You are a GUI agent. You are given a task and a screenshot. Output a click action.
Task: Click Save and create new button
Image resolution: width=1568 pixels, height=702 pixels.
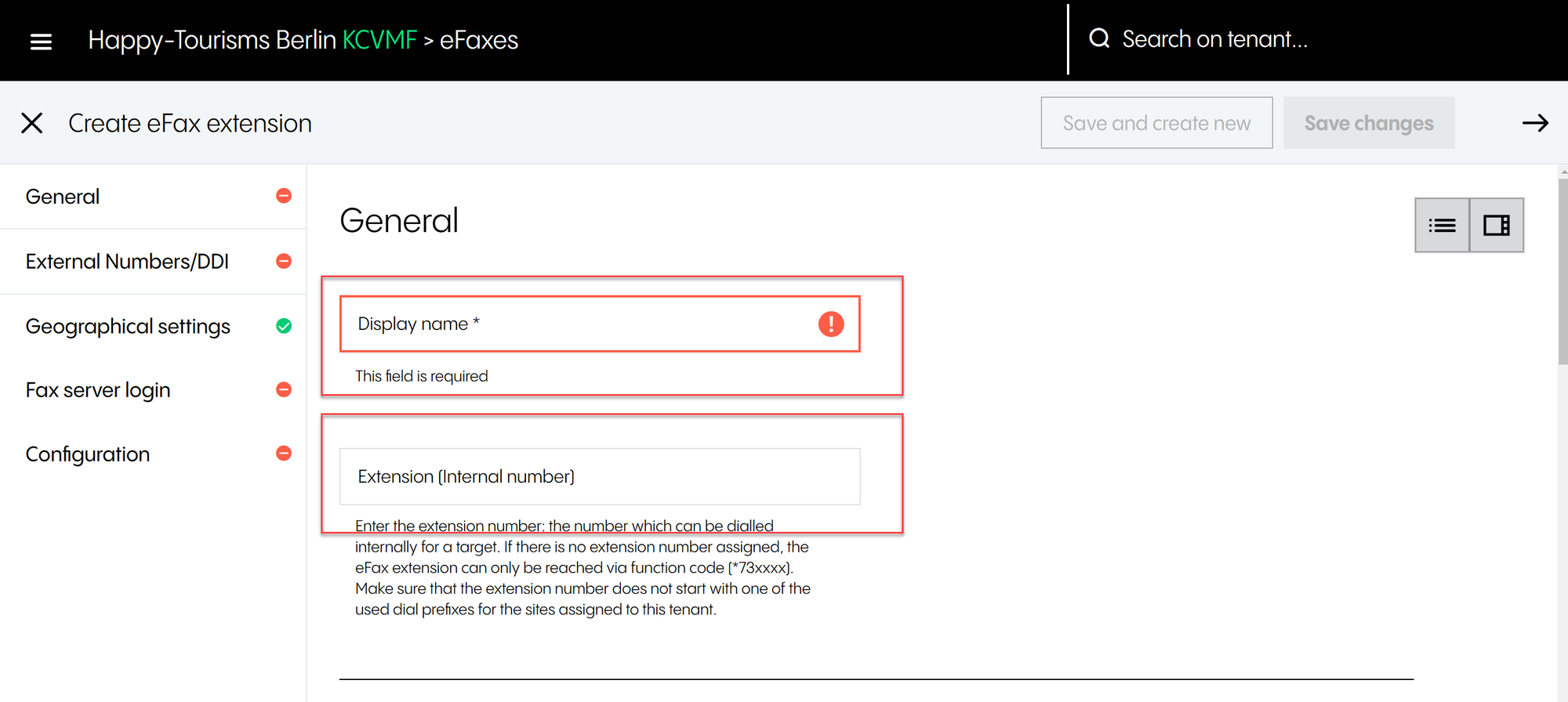[x=1156, y=123]
